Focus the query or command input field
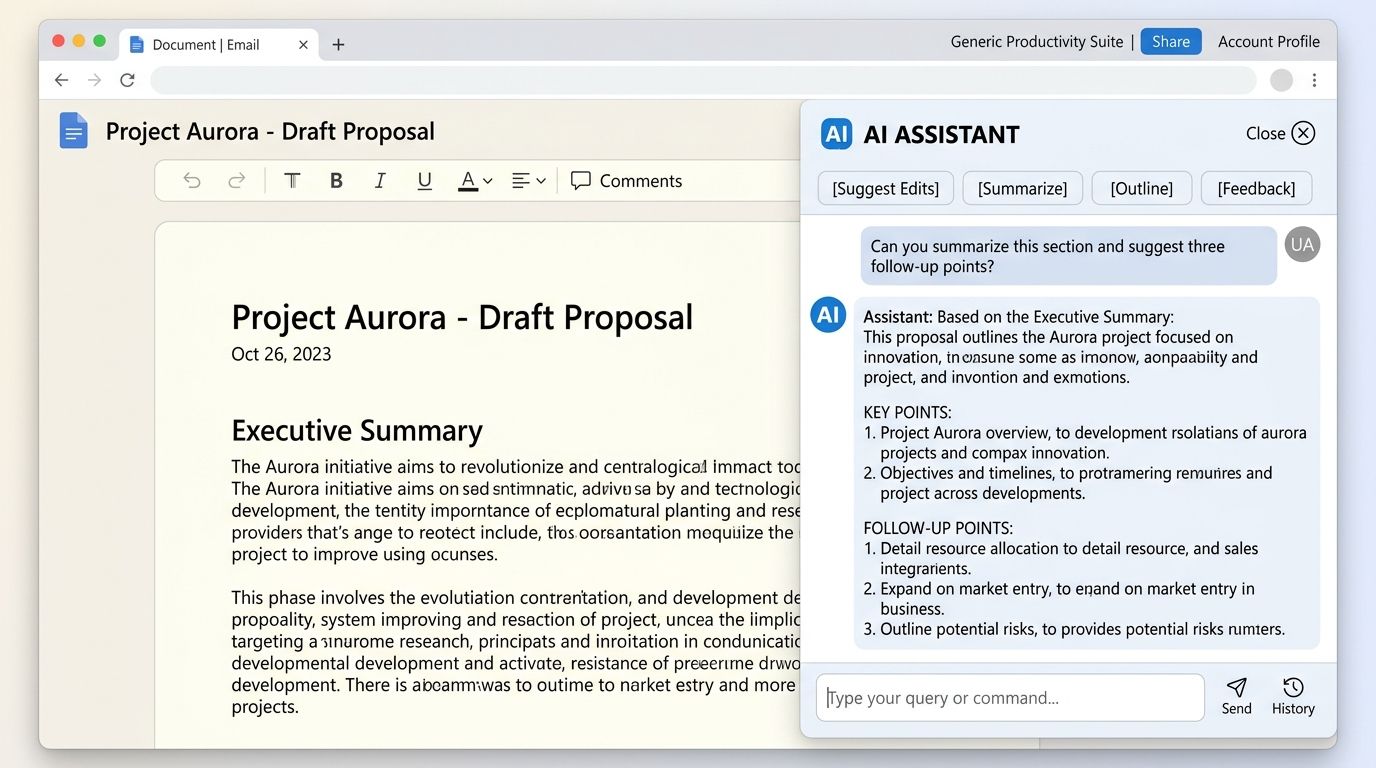 (x=1010, y=697)
